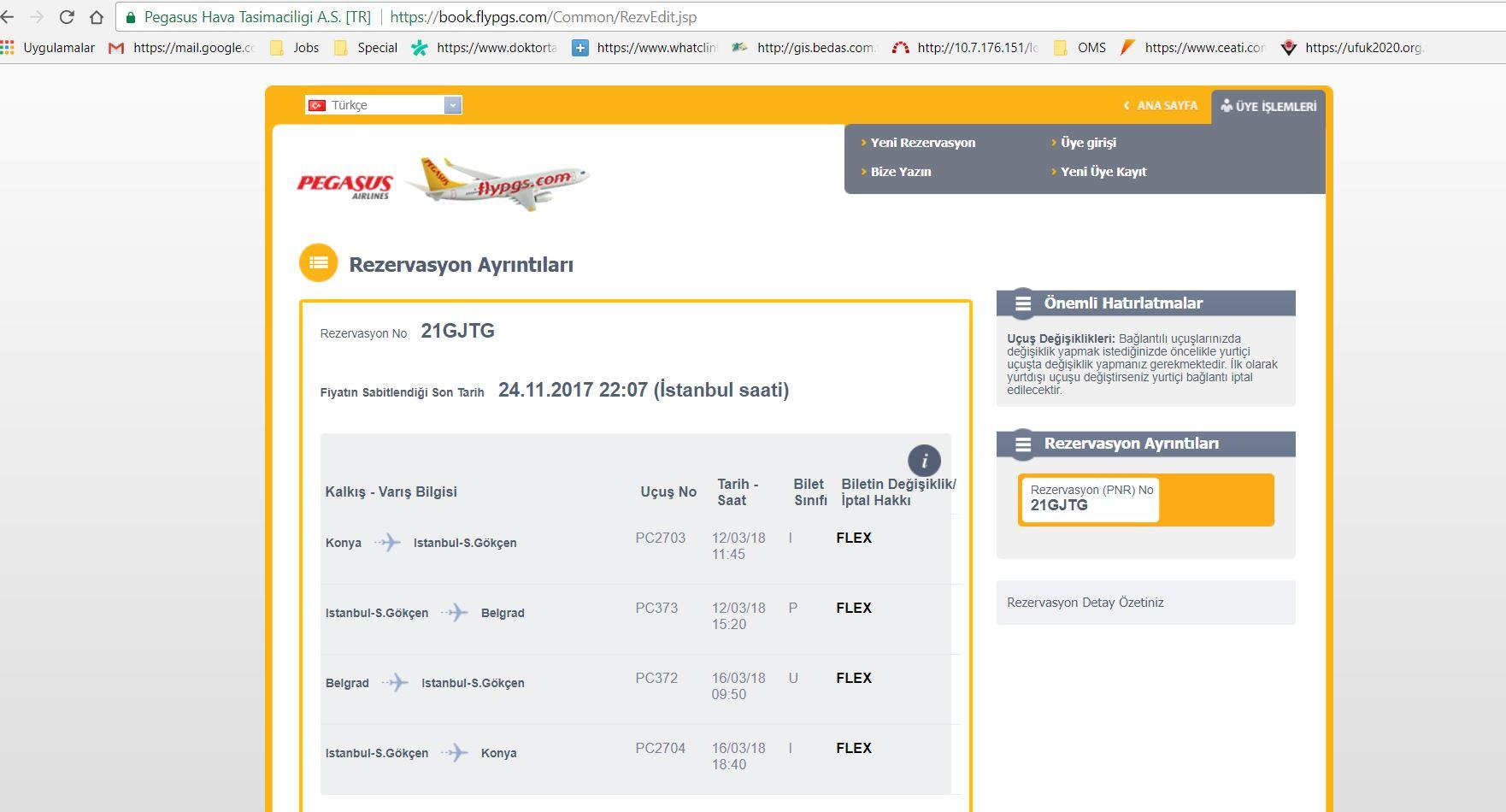Viewport: 1506px width, 812px height.
Task: Open the Türkçe language dropdown
Action: click(383, 105)
